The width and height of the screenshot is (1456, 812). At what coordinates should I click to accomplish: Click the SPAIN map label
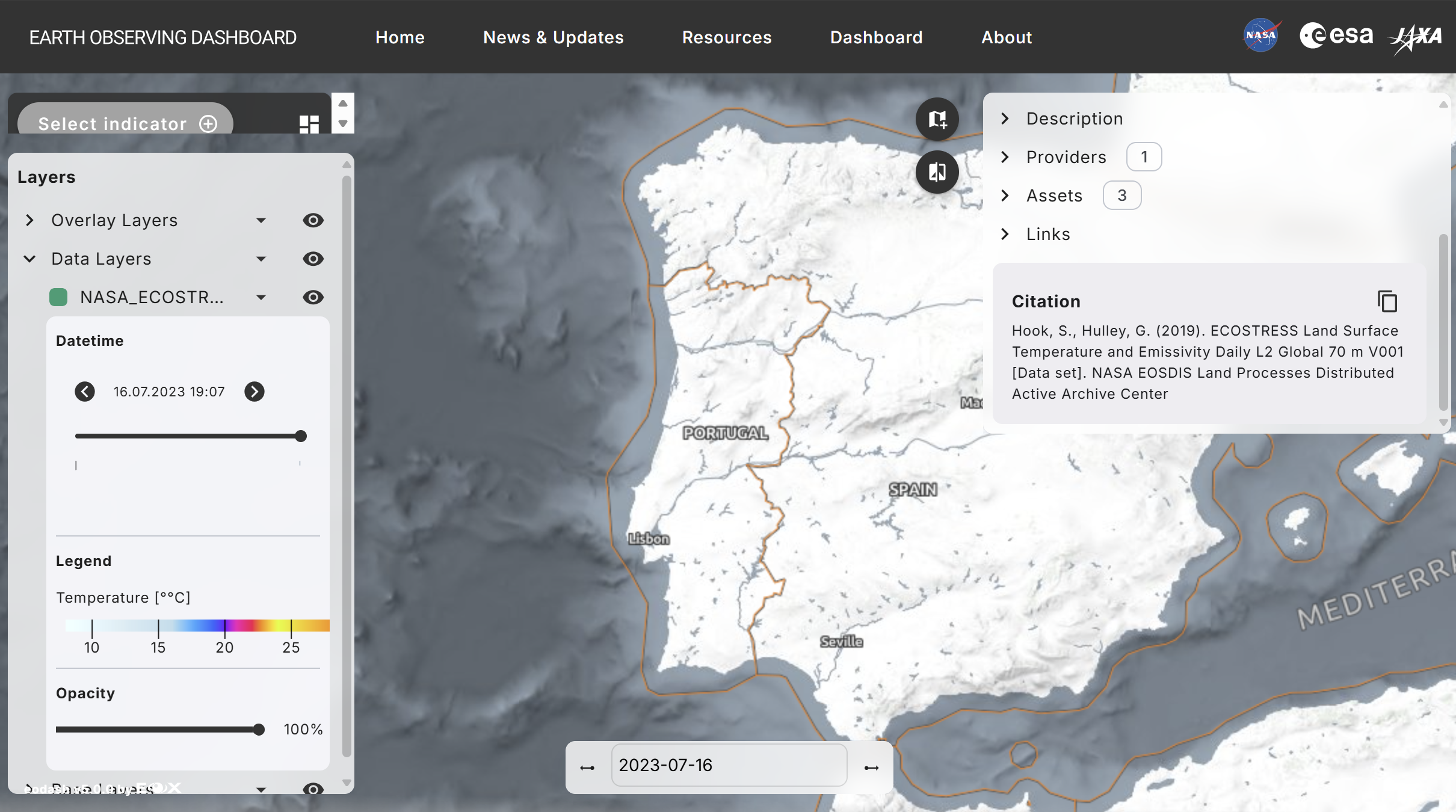click(913, 490)
